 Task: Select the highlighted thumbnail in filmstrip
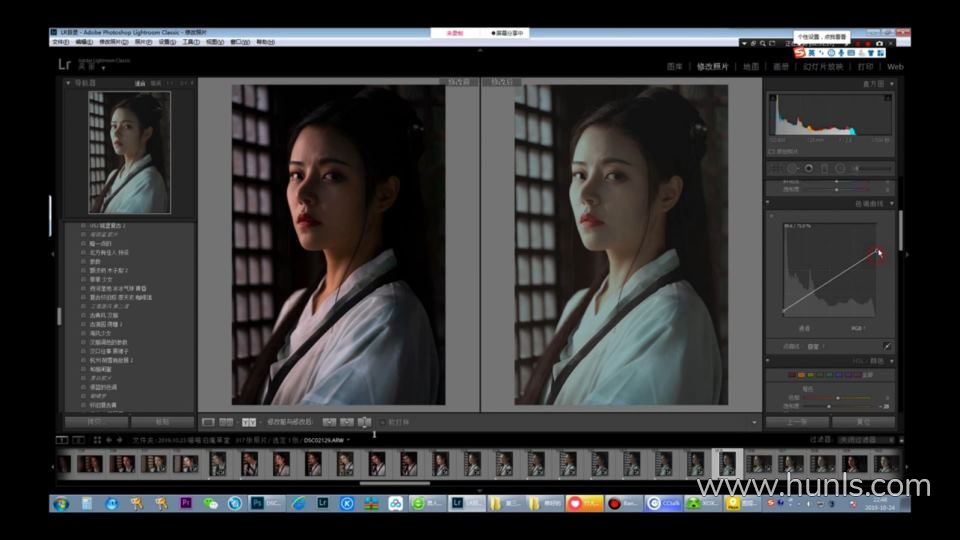pos(727,463)
